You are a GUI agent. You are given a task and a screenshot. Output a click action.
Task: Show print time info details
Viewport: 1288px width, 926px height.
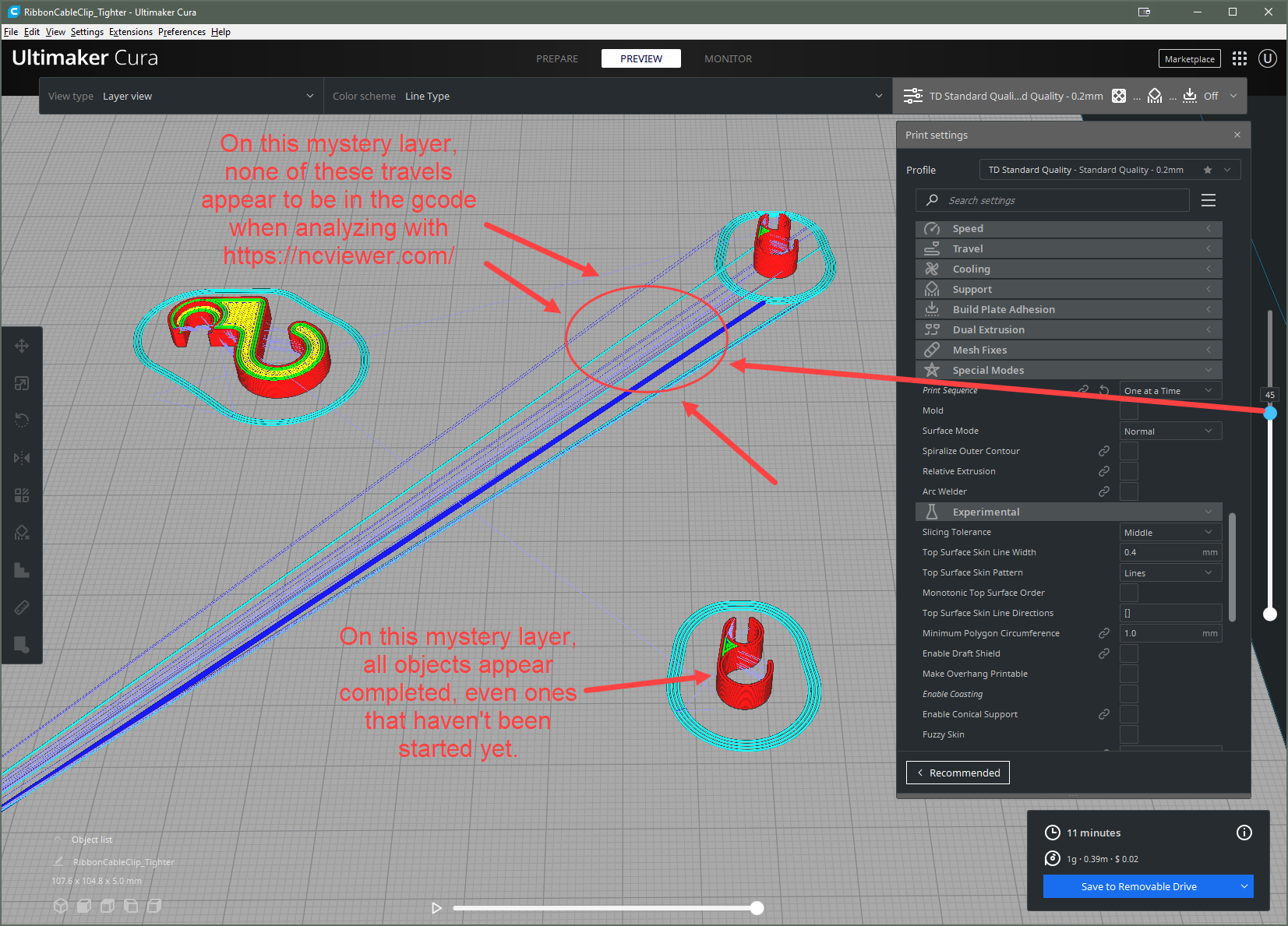point(1244,833)
